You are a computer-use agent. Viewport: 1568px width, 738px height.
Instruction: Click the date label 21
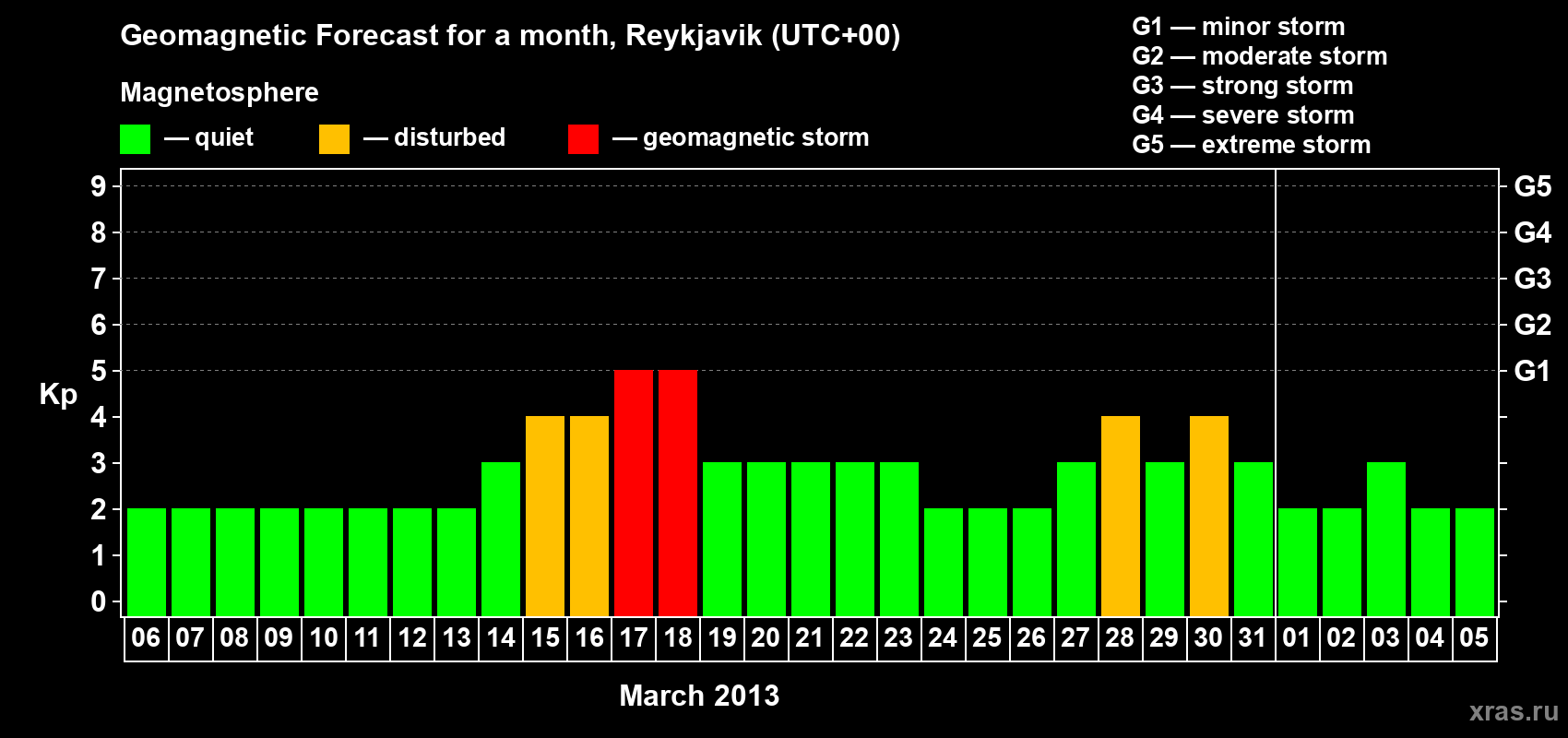[x=810, y=637]
